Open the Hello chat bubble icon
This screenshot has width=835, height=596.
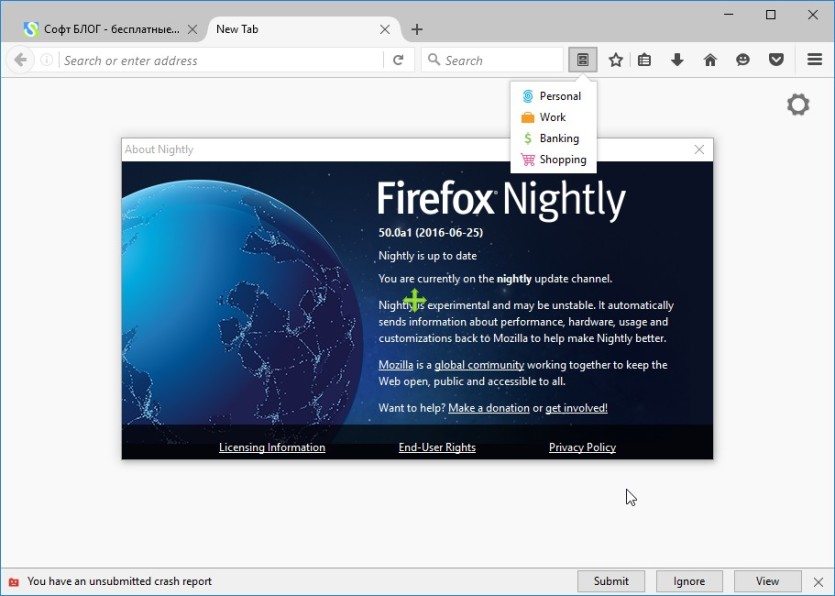pyautogui.click(x=743, y=60)
